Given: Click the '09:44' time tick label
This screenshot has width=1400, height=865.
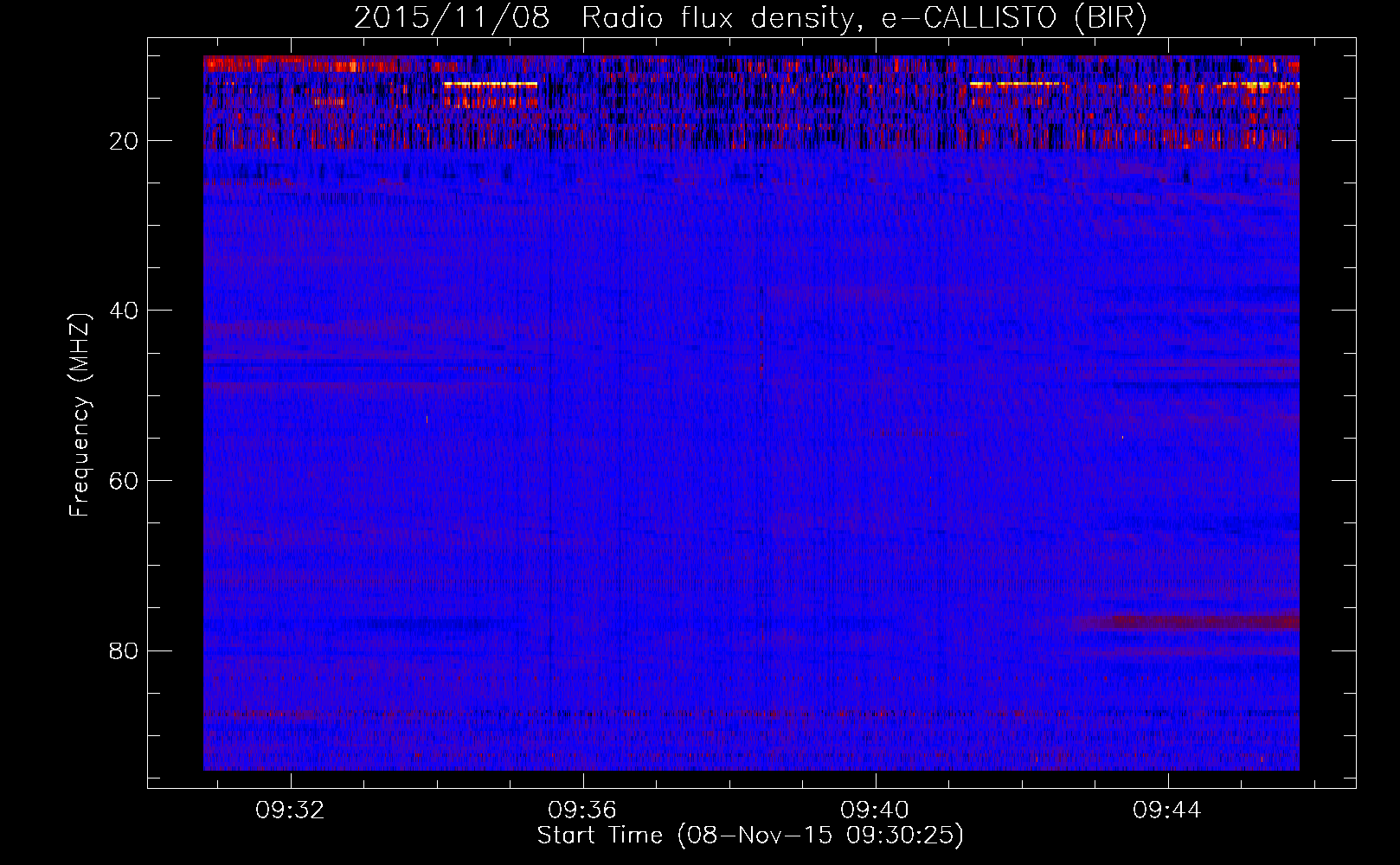Looking at the screenshot, I should click(1167, 811).
